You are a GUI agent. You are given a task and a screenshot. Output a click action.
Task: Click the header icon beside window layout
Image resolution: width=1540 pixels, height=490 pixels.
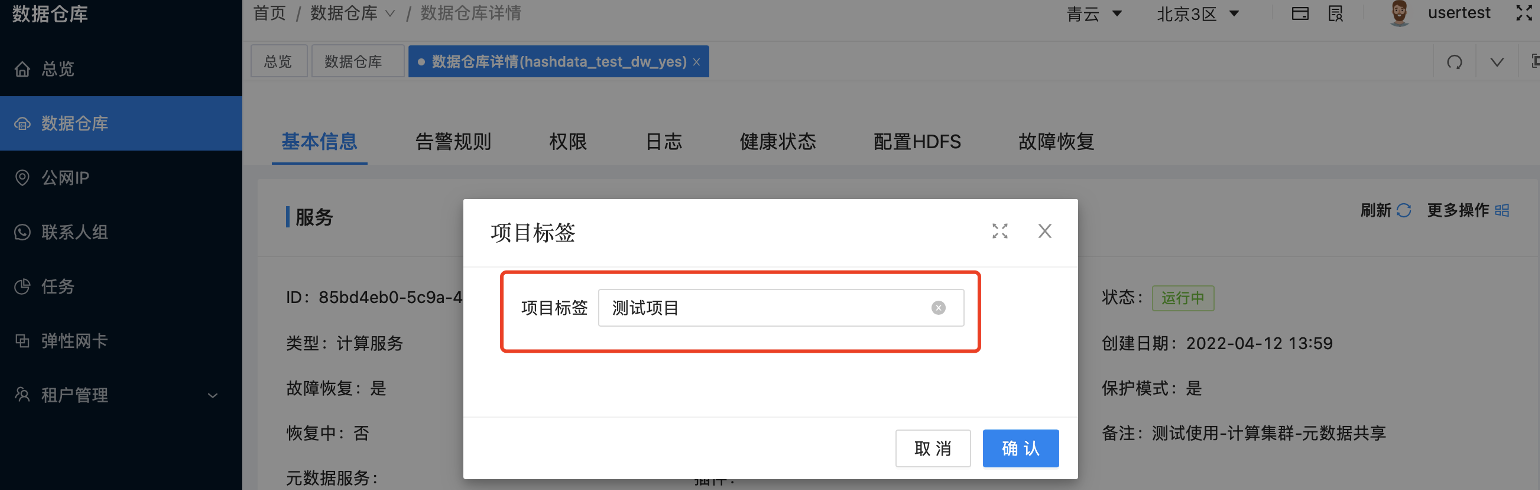point(1335,14)
